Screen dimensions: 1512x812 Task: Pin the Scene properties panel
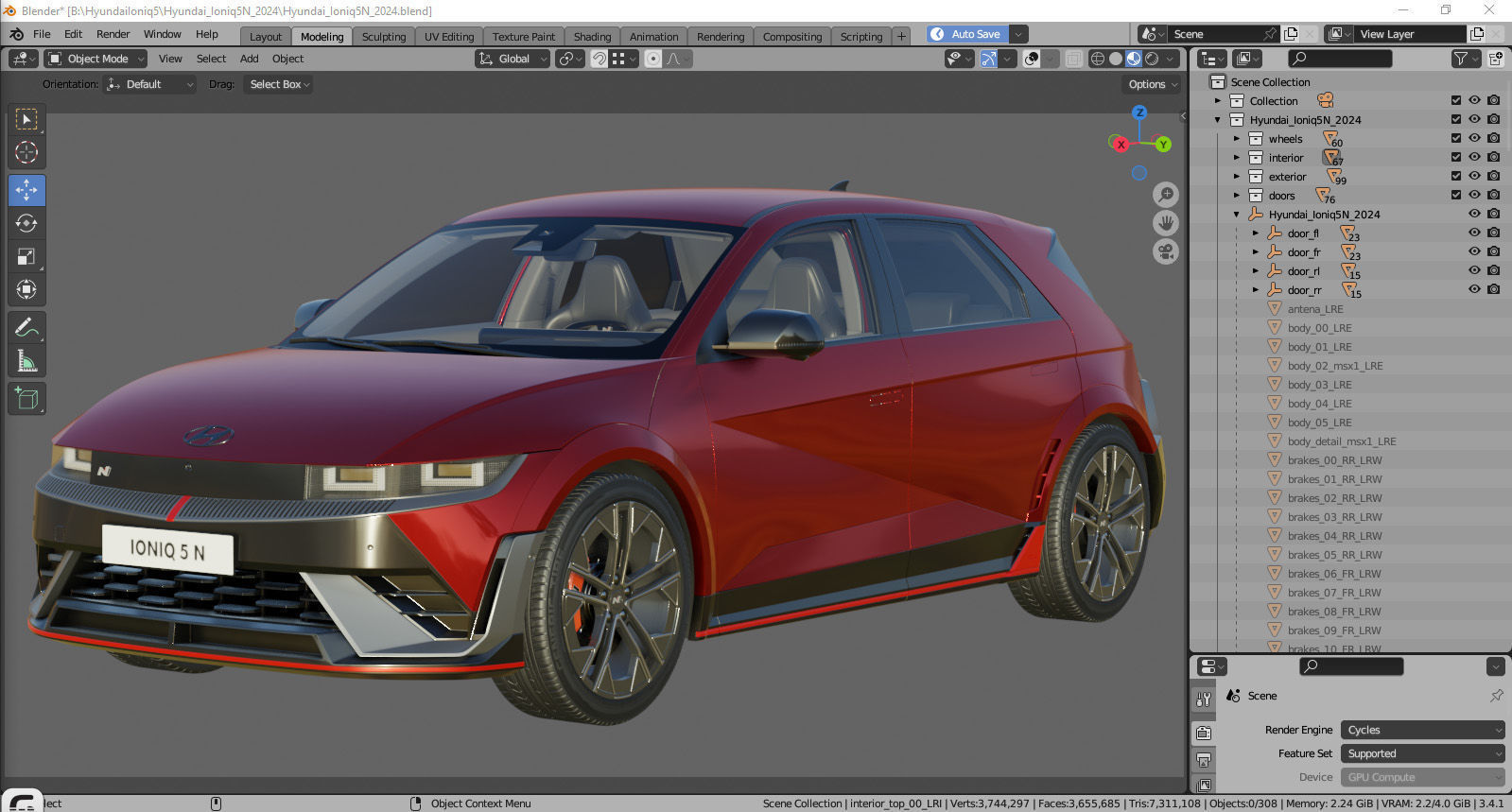point(1497,696)
